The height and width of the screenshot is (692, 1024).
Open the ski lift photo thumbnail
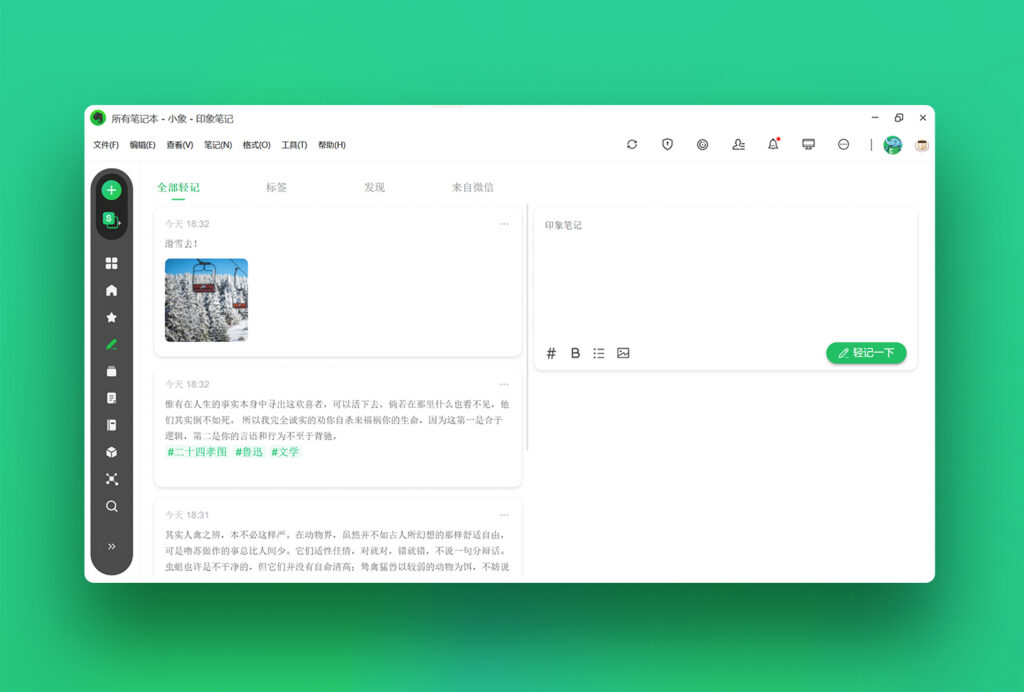tap(206, 300)
